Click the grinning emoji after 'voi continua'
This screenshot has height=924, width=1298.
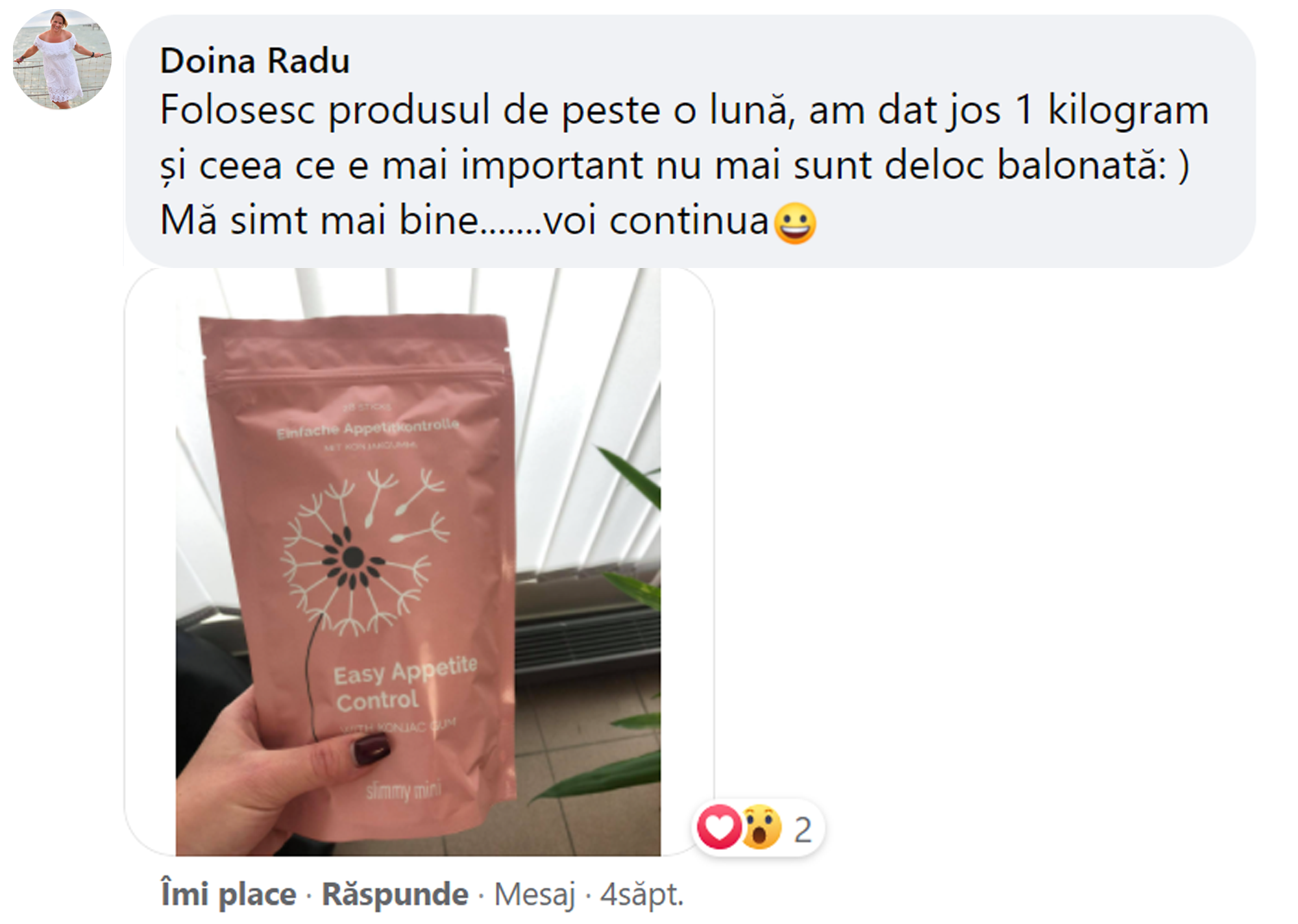click(x=796, y=223)
